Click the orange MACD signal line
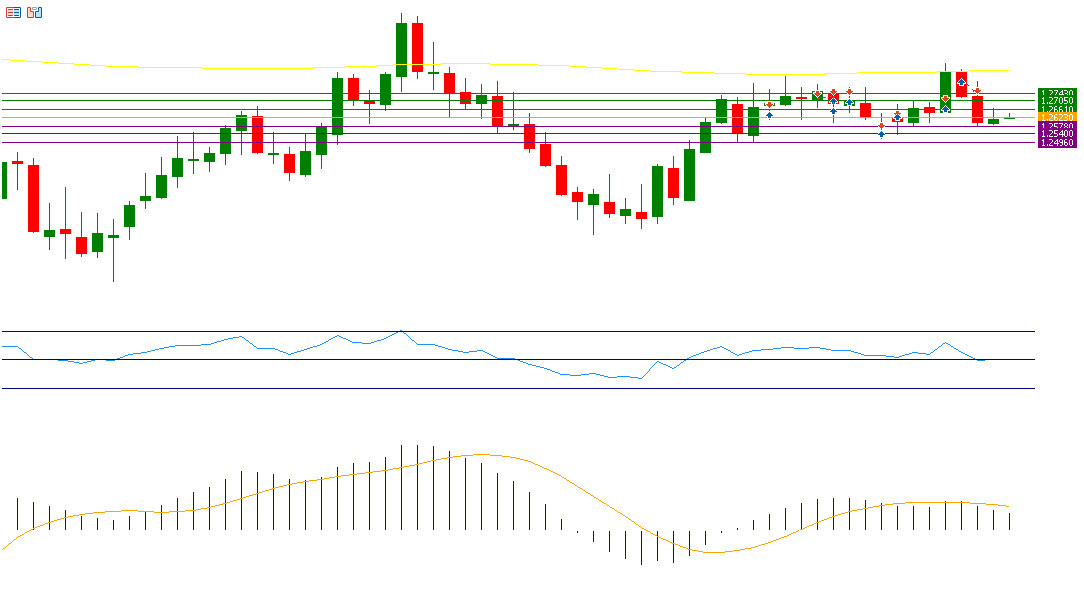This screenshot has width=1084, height=598. click(600, 497)
